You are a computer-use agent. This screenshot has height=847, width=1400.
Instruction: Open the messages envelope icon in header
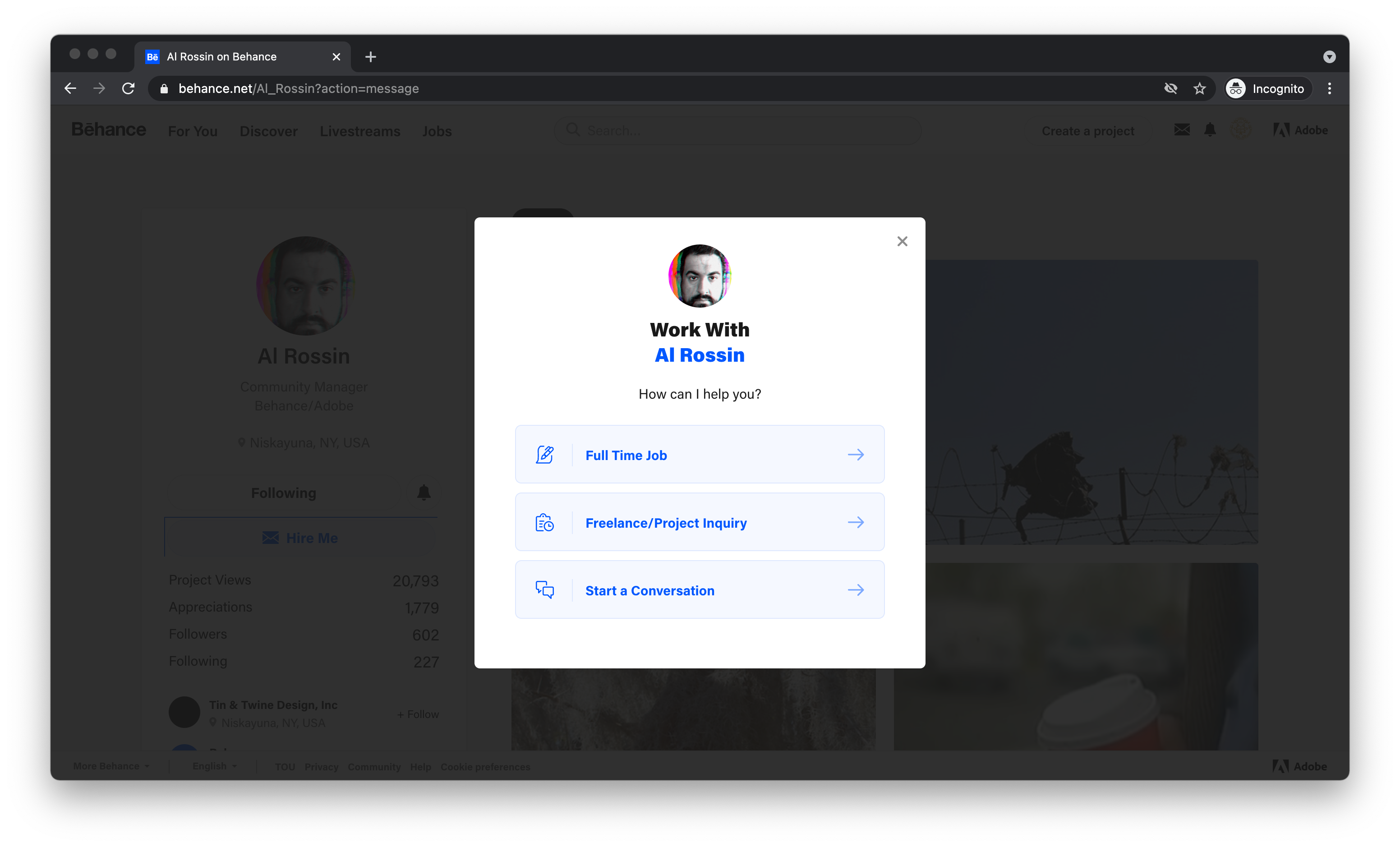1182,130
